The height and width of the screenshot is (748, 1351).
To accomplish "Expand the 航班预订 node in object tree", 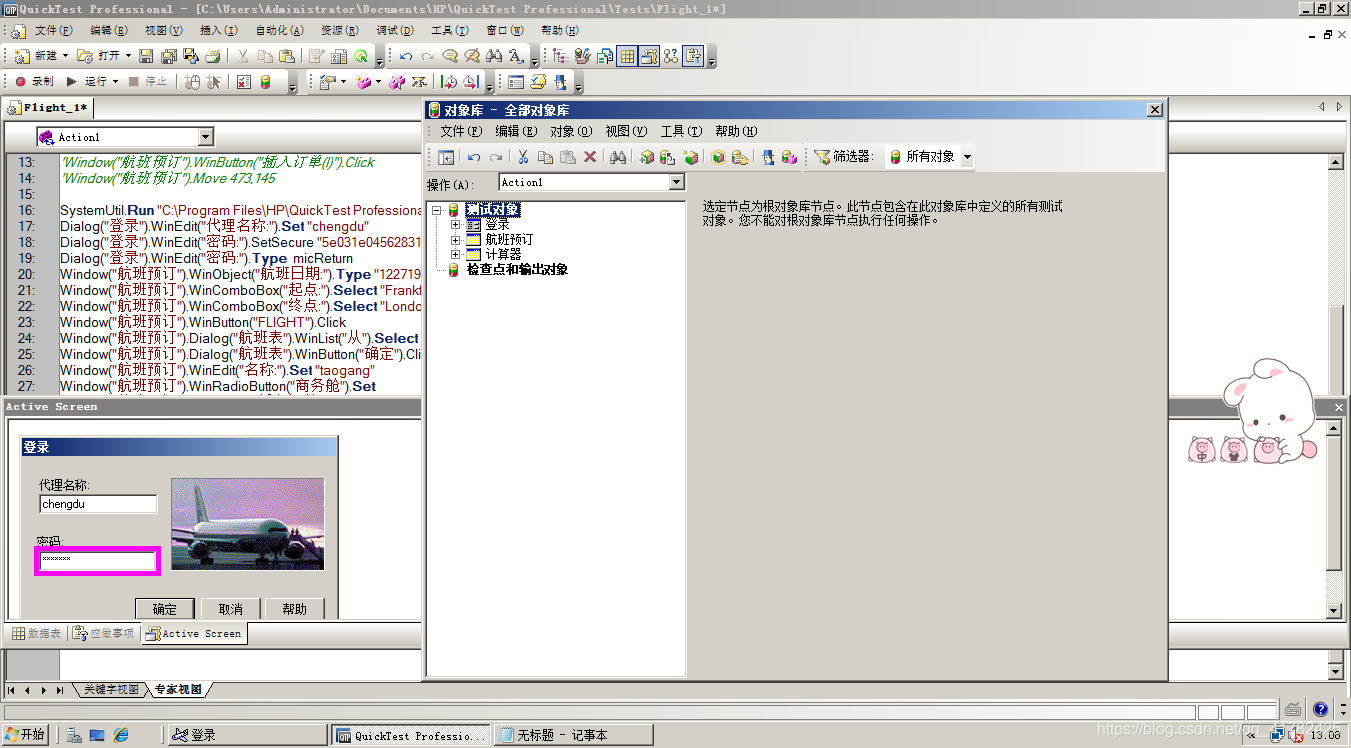I will [456, 240].
